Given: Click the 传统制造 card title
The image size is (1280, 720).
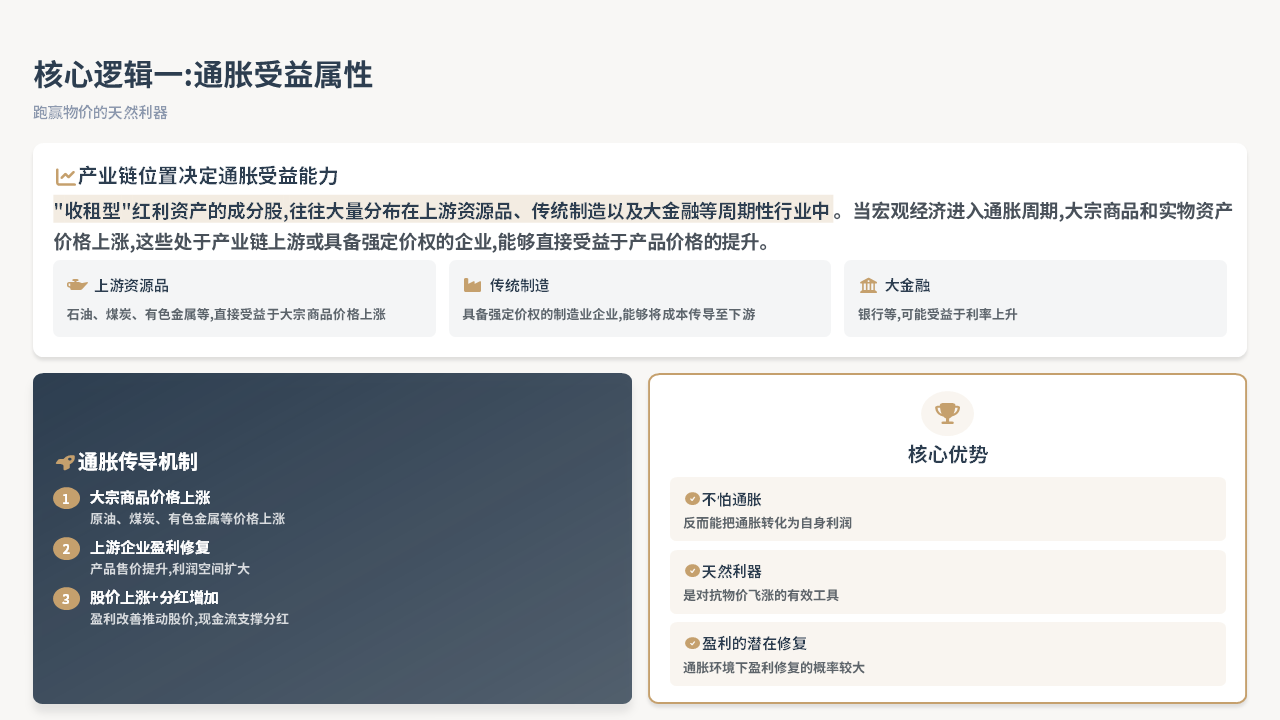Looking at the screenshot, I should tap(519, 286).
